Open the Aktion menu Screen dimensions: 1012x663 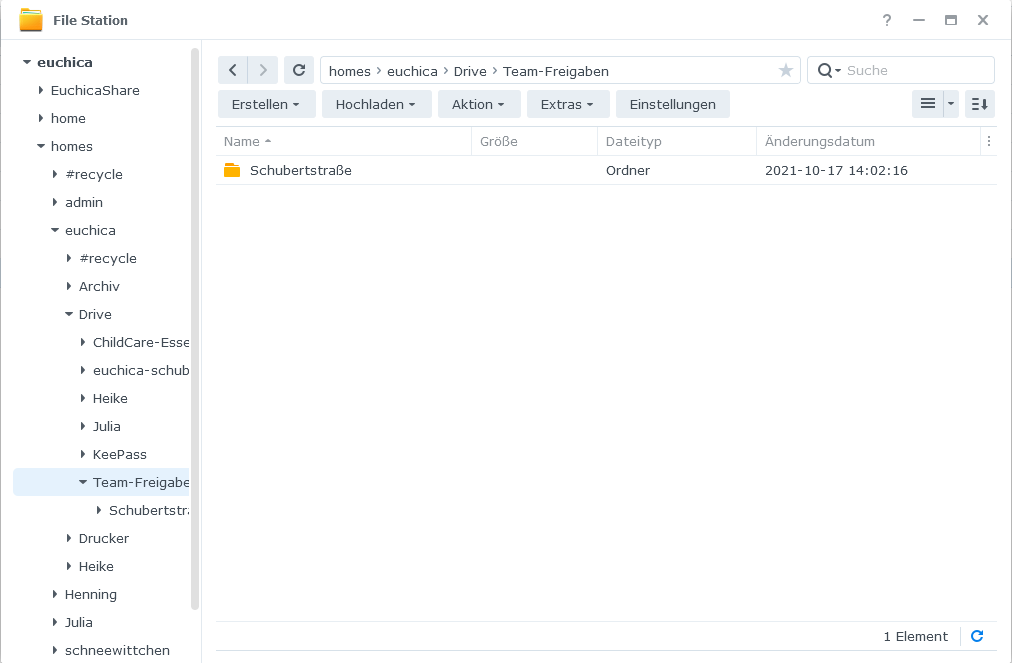pyautogui.click(x=479, y=104)
